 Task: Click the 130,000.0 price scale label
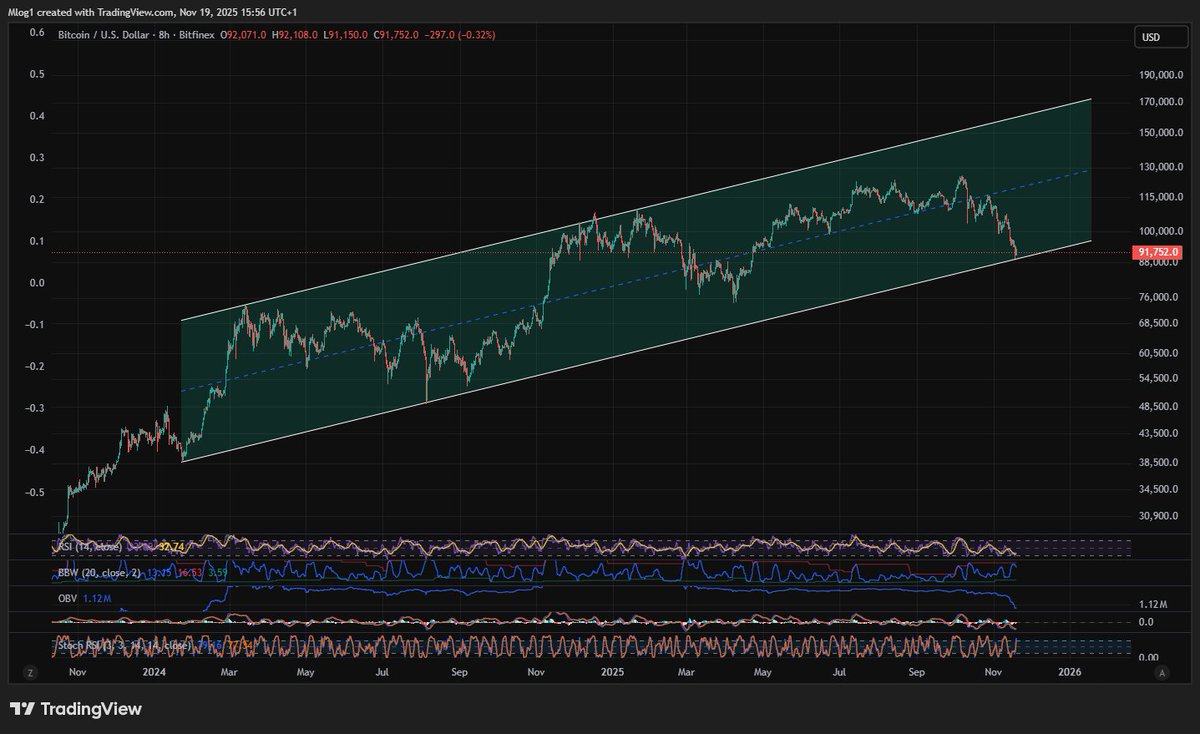[1160, 167]
